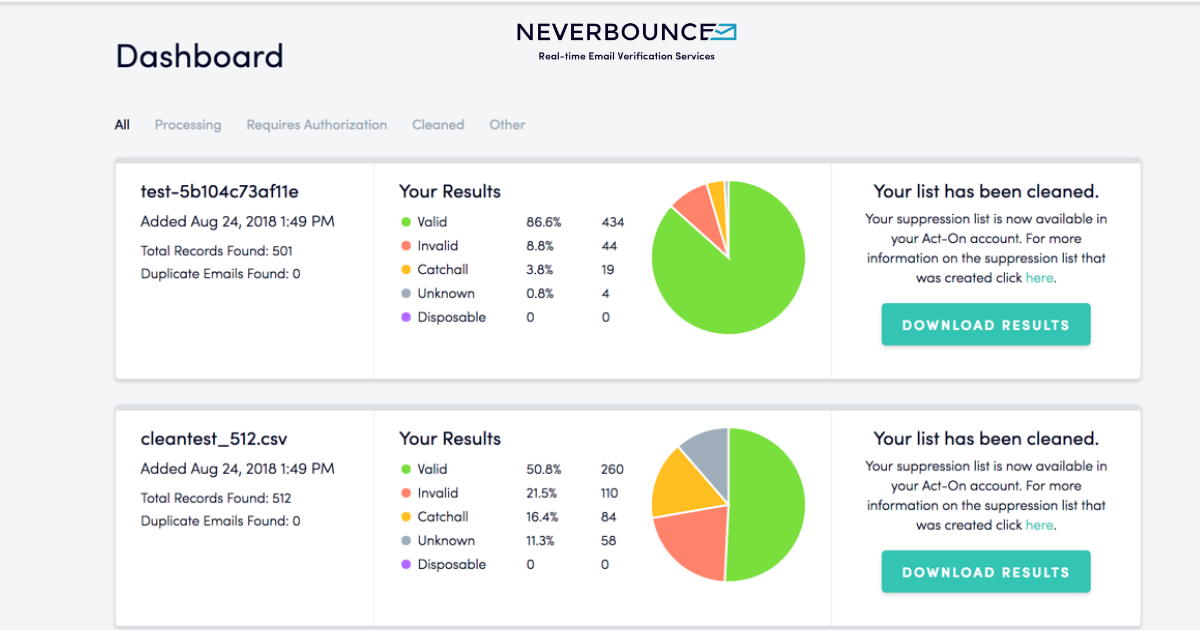Click 'Total Records Found: 512'
This screenshot has height=630, width=1200.
click(217, 498)
